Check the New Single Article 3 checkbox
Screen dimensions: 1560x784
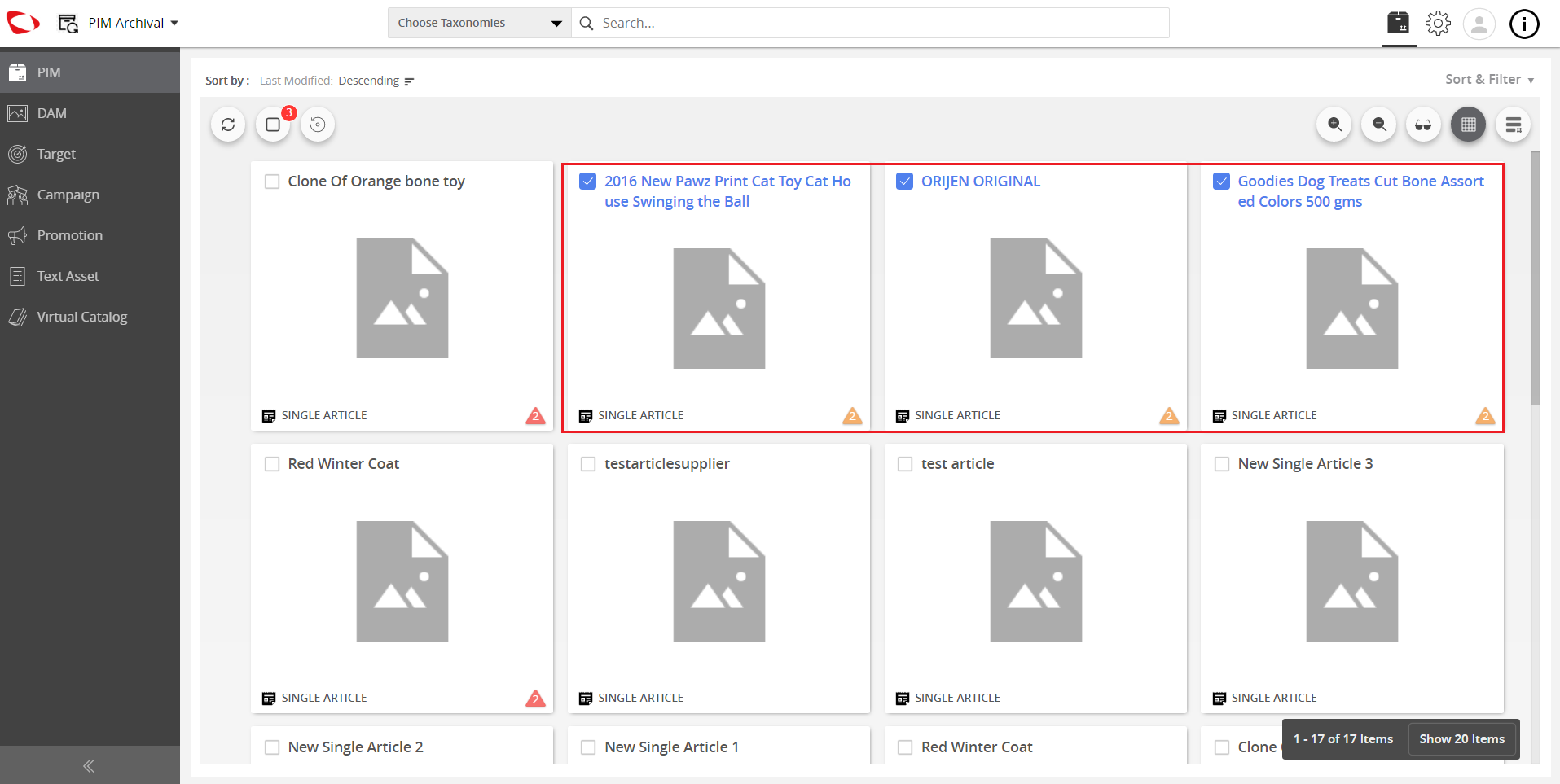(x=1222, y=464)
